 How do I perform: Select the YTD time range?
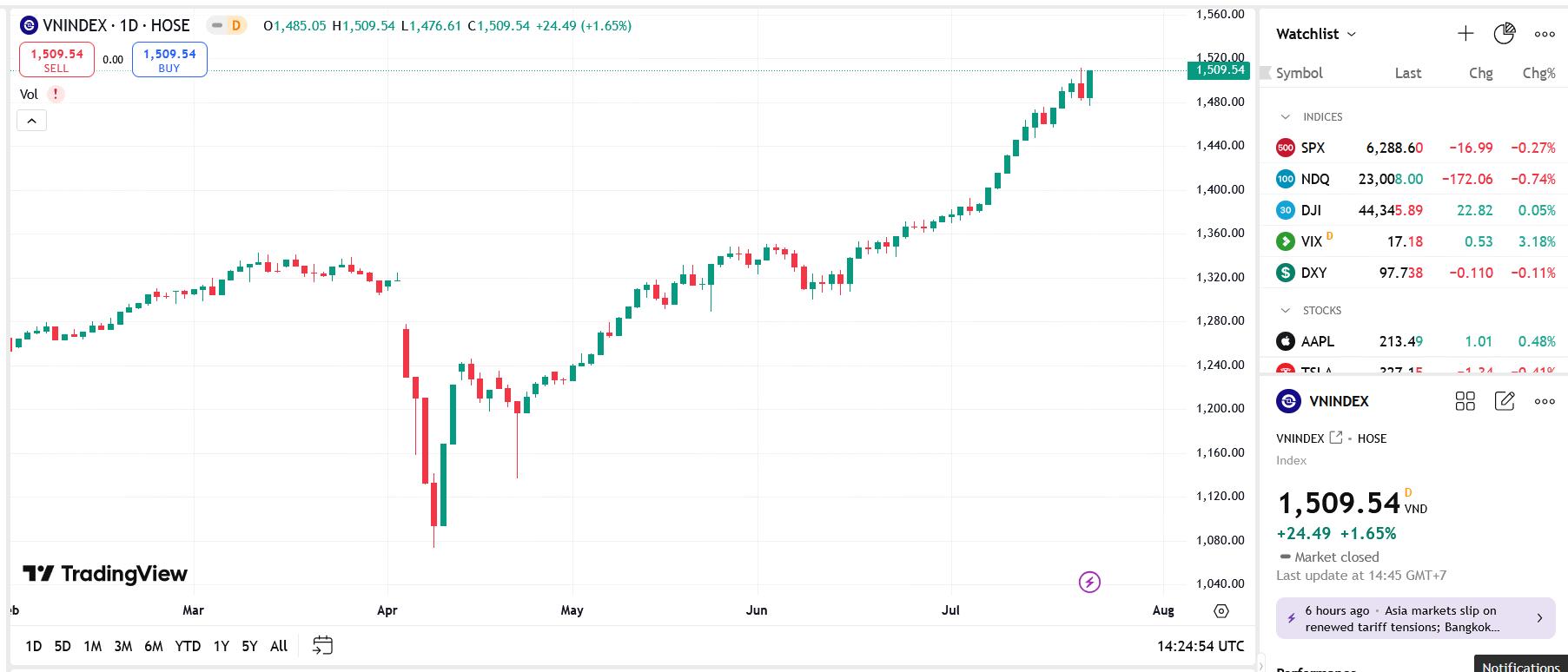(188, 646)
